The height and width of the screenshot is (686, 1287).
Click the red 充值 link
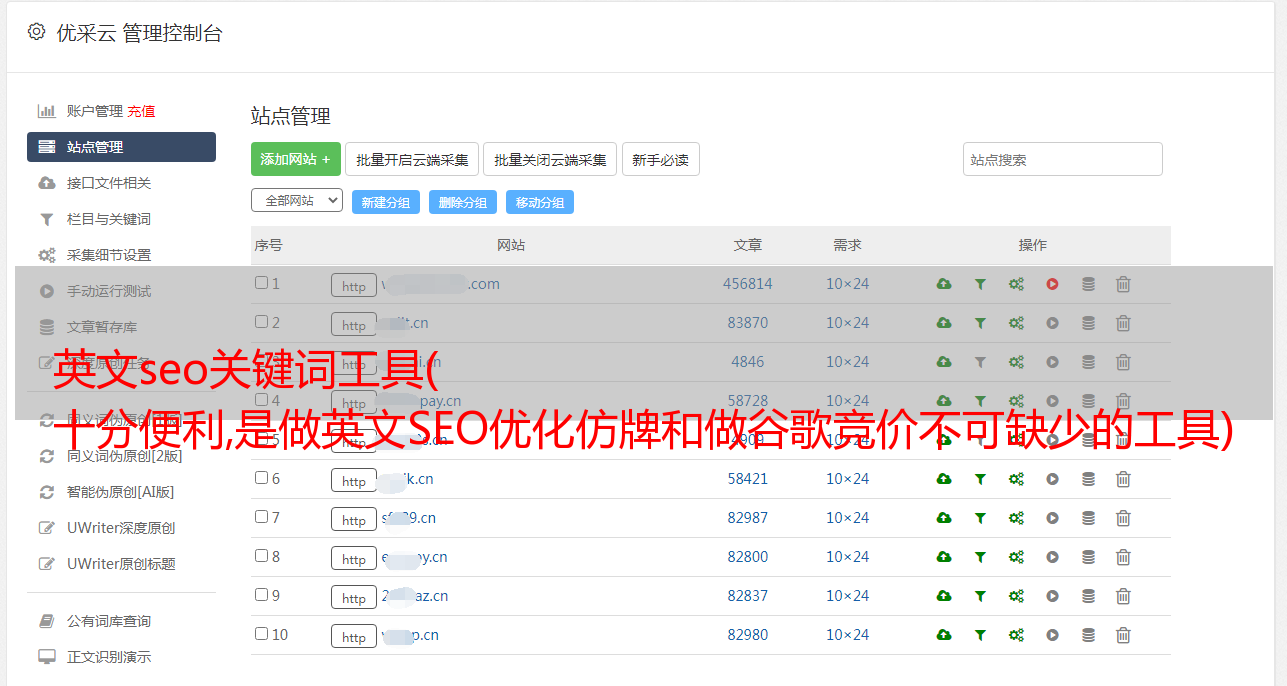pyautogui.click(x=141, y=111)
